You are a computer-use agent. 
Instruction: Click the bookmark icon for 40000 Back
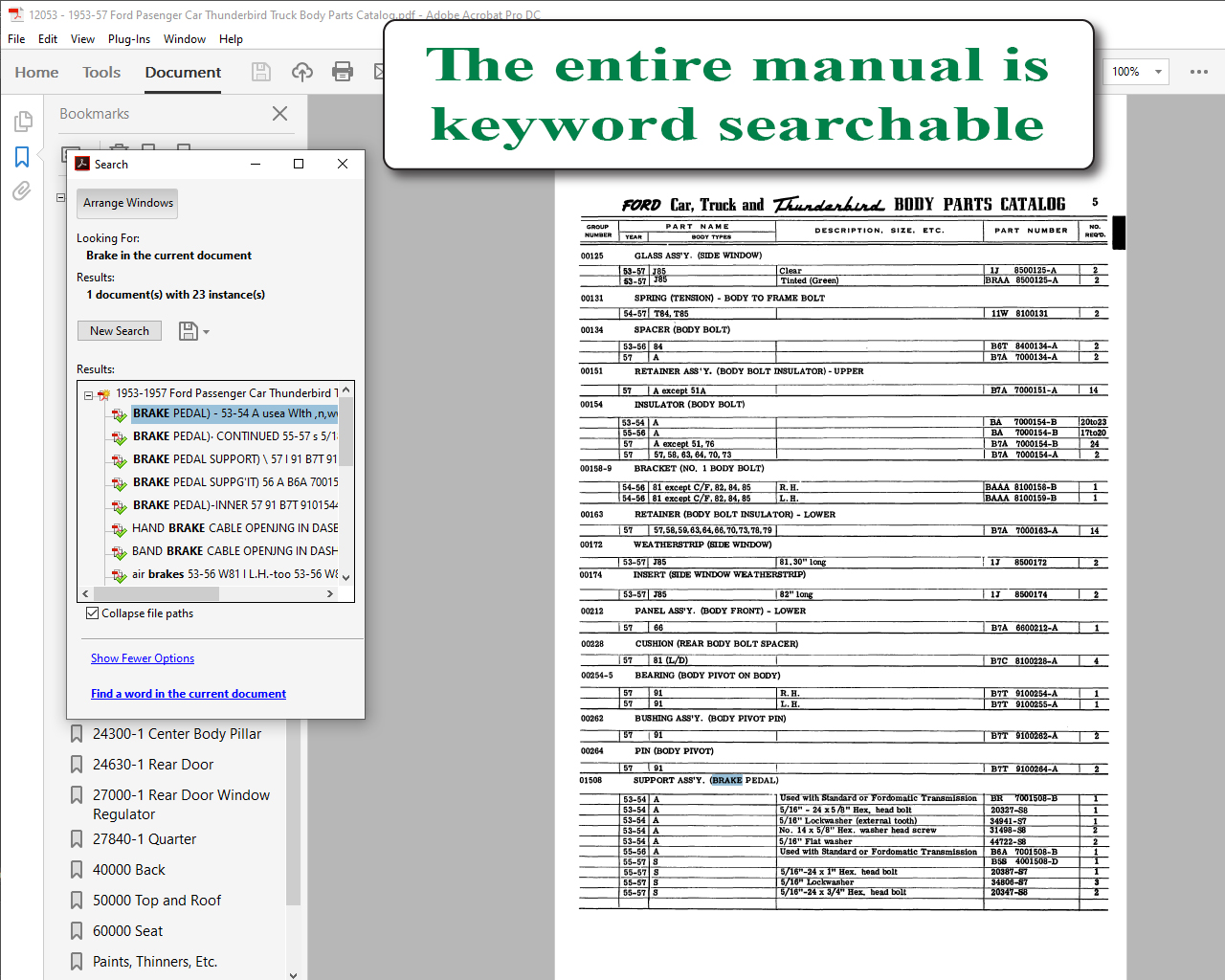[x=77, y=870]
